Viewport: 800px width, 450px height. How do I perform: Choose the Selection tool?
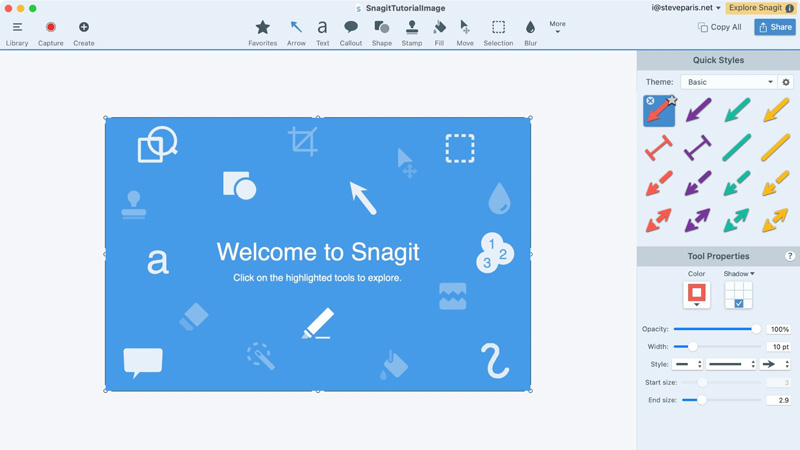(498, 34)
